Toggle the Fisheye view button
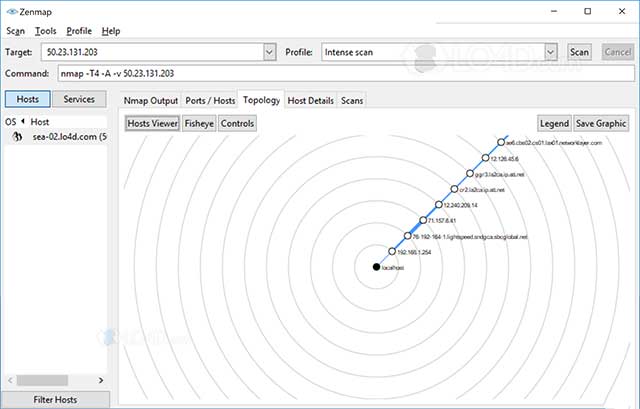This screenshot has width=640, height=409. (199, 123)
